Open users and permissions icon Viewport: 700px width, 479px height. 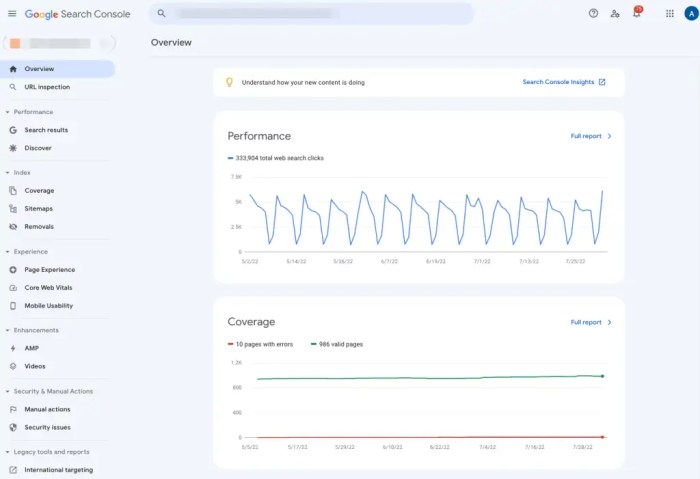(x=615, y=13)
